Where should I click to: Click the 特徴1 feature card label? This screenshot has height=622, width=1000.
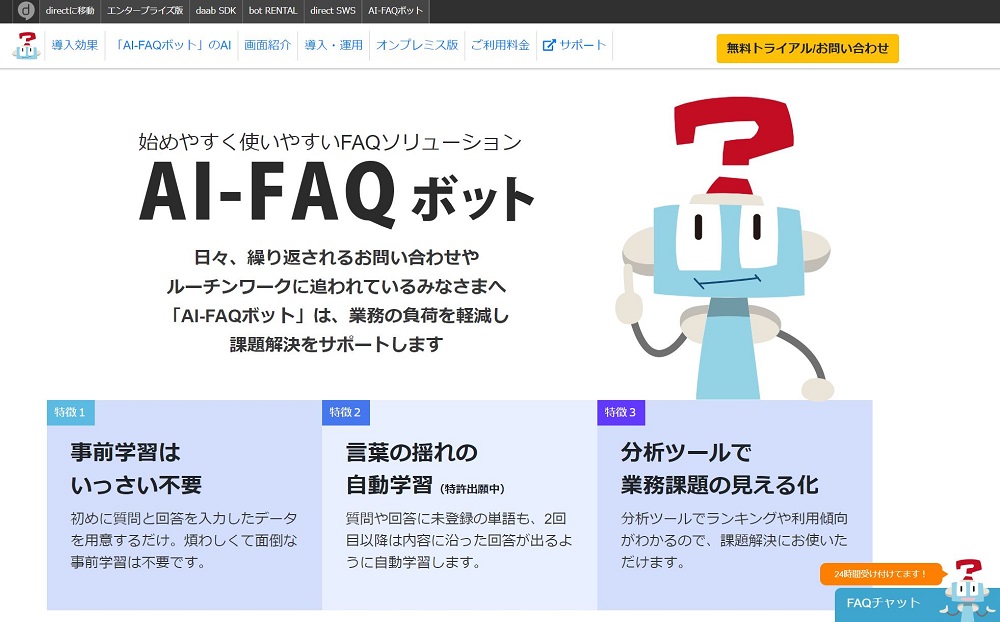point(70,412)
